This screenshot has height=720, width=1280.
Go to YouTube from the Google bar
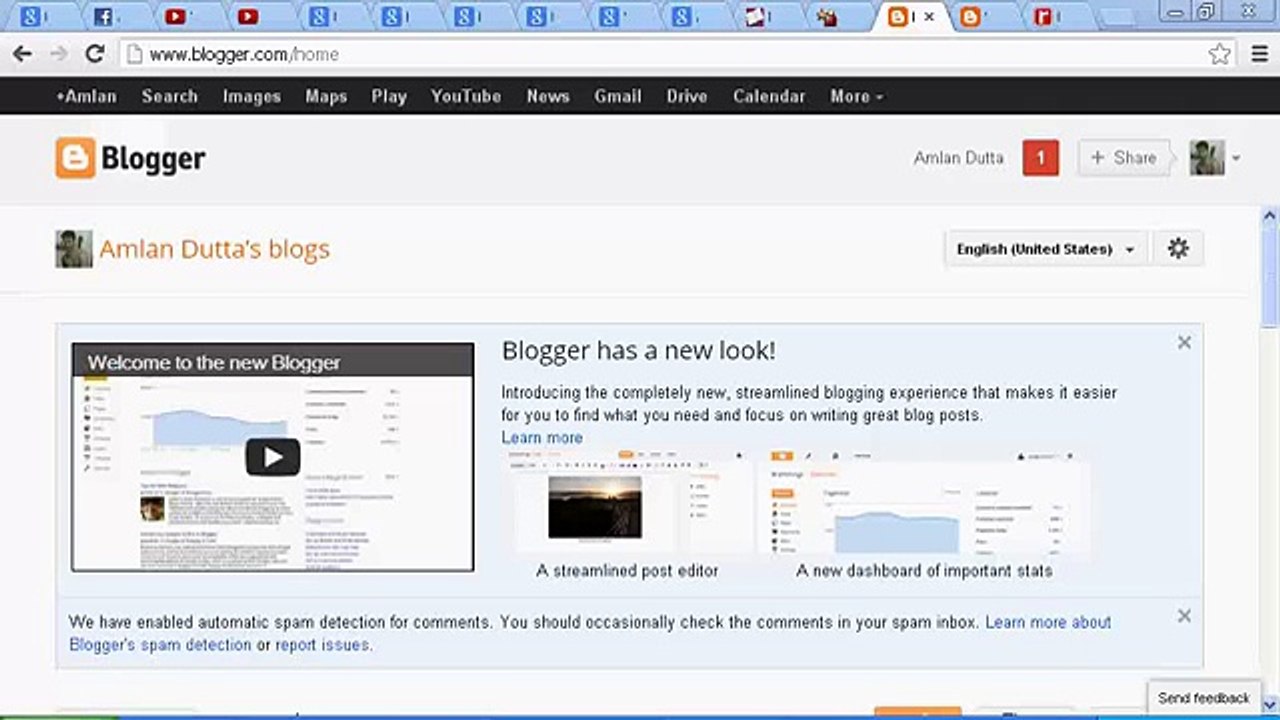pyautogui.click(x=466, y=96)
